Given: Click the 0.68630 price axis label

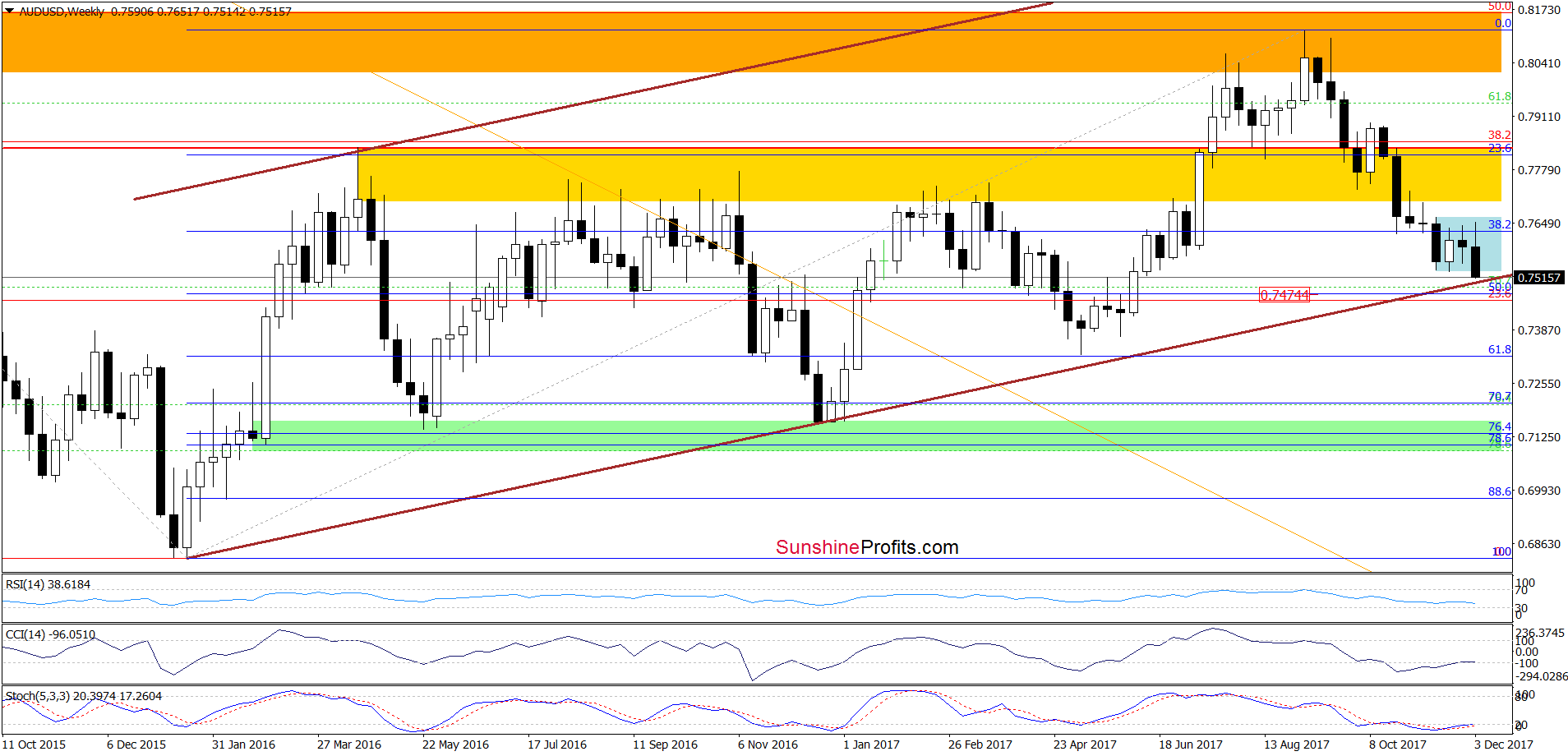Looking at the screenshot, I should tap(1538, 544).
